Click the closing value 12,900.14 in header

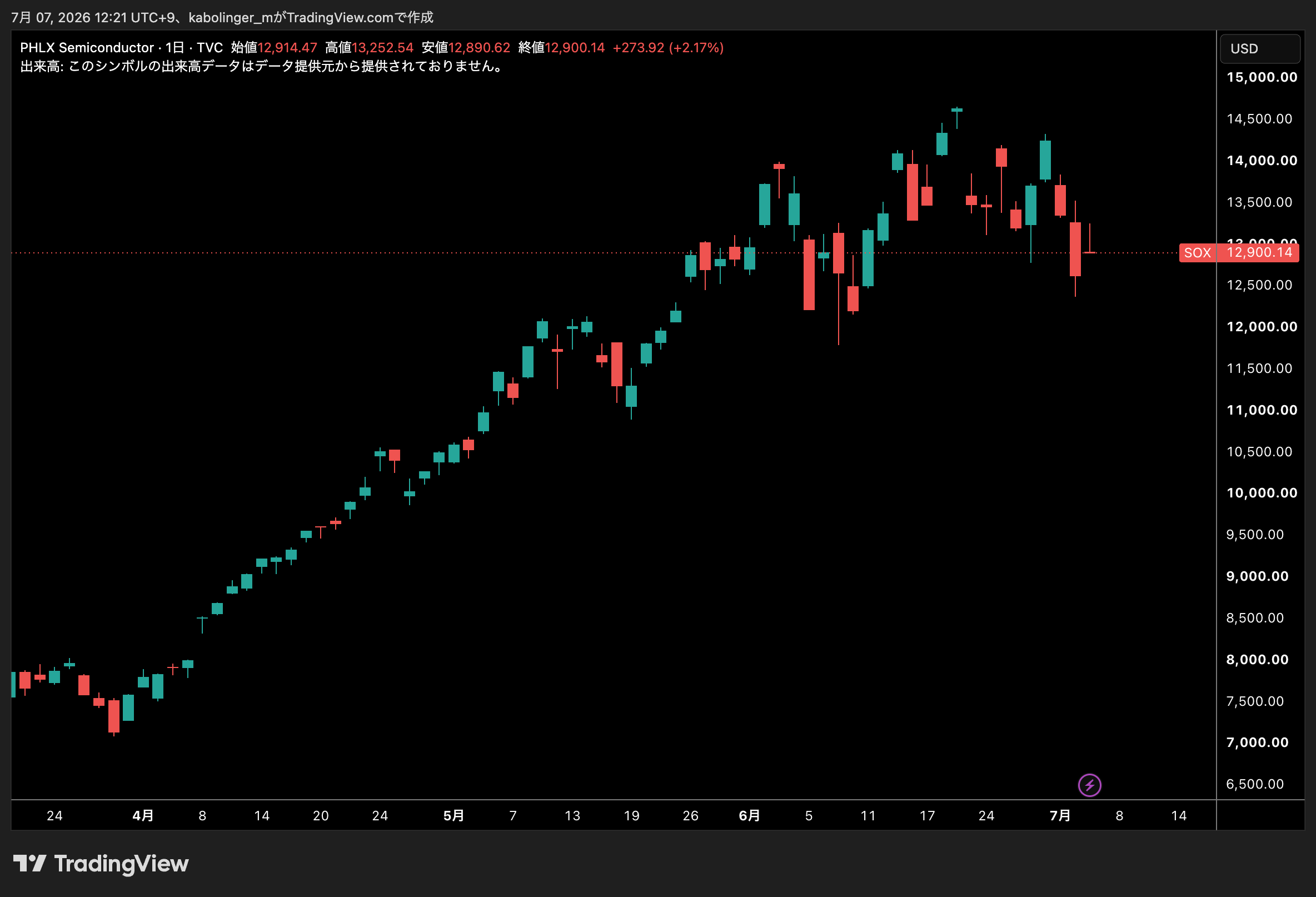point(575,48)
